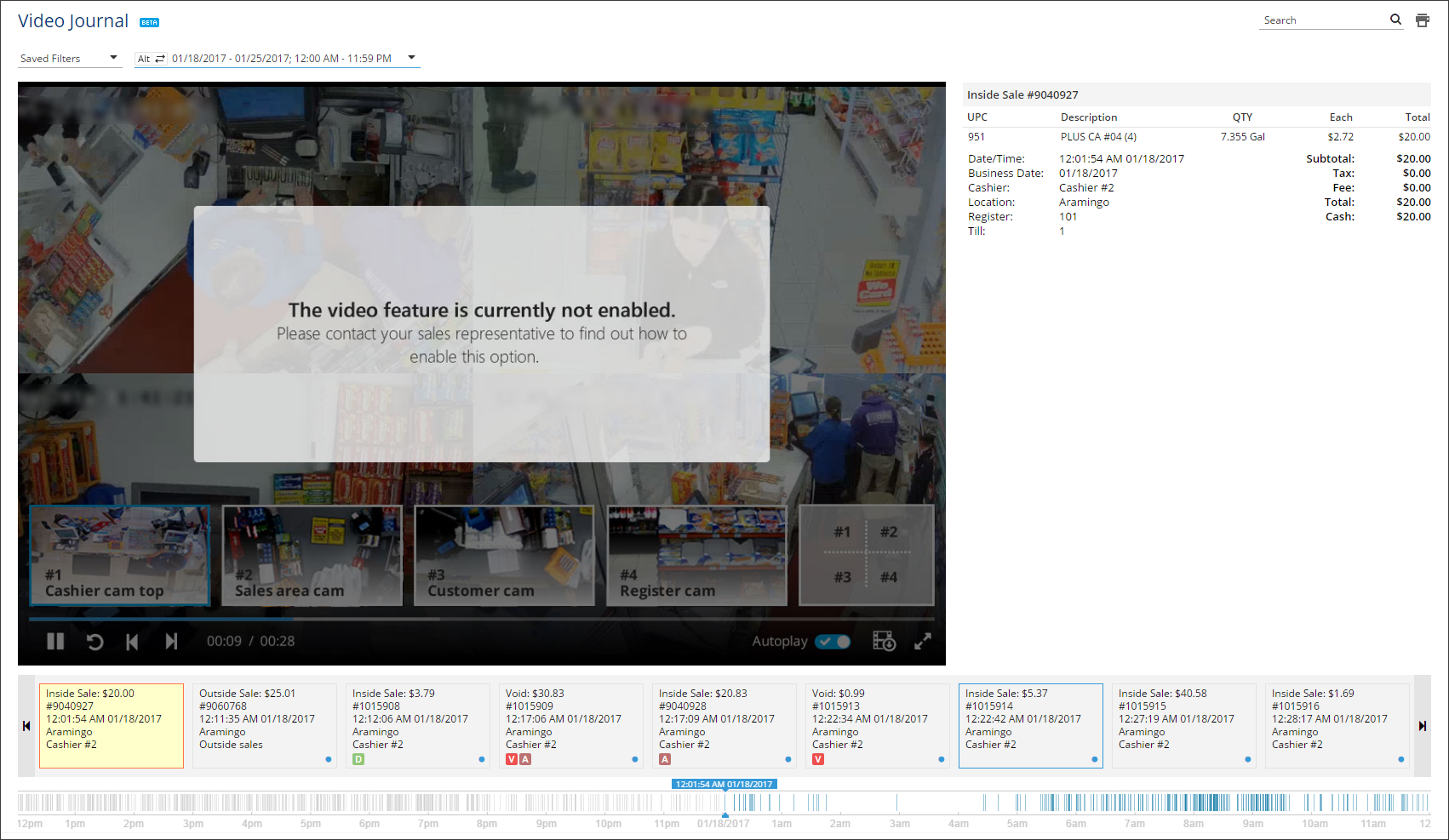Click blue dot on Outside Sale card
This screenshot has height=840, width=1449.
pos(329,759)
